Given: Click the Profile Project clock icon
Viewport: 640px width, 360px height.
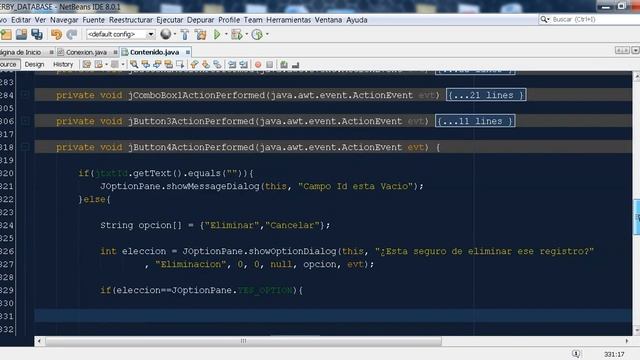Looking at the screenshot, I should pyautogui.click(x=257, y=35).
